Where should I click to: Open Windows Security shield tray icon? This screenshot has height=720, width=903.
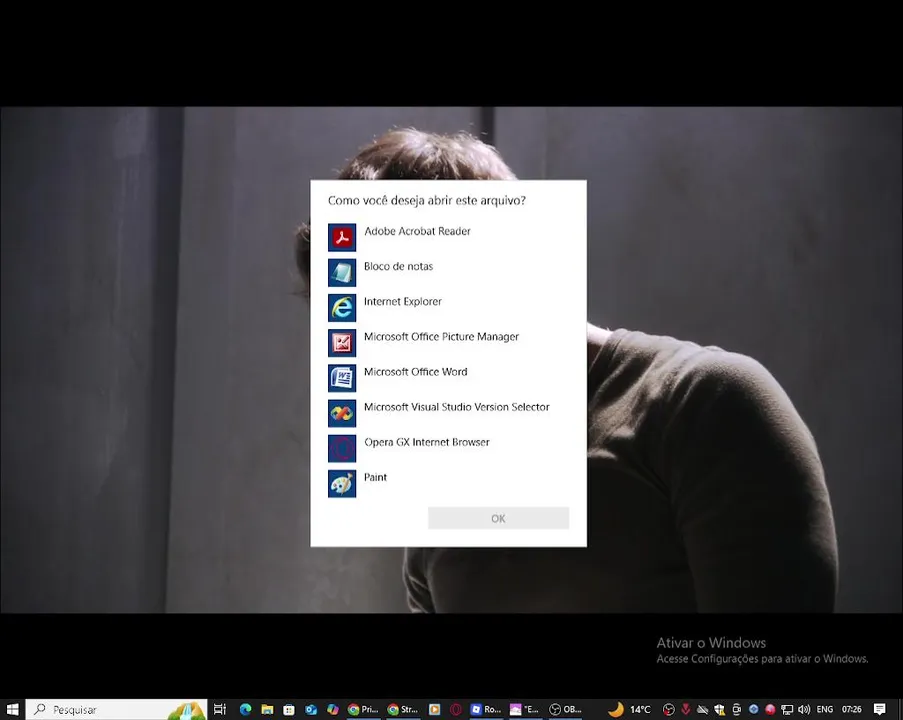pos(719,710)
